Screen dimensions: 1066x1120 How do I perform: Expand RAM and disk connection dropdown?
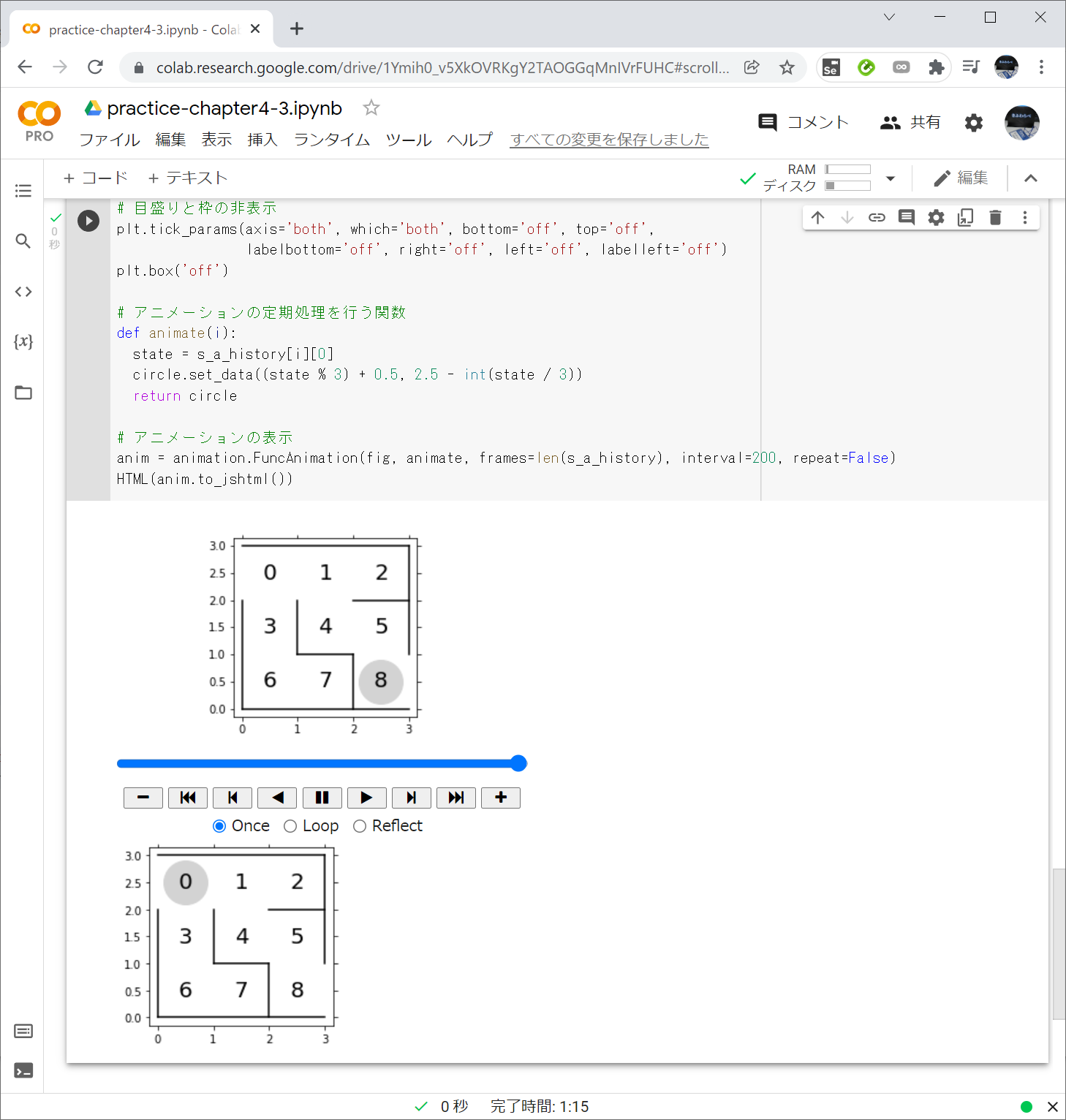click(891, 178)
